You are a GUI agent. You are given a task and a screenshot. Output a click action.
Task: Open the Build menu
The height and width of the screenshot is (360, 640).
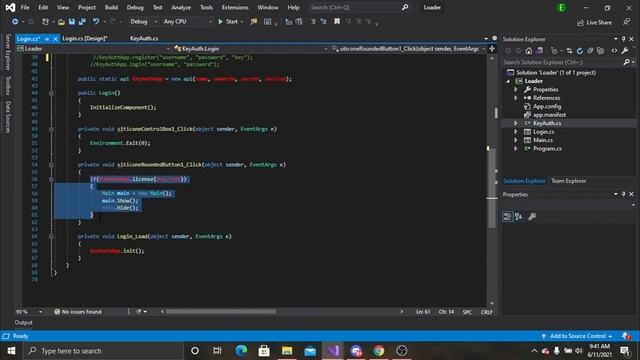click(x=111, y=7)
